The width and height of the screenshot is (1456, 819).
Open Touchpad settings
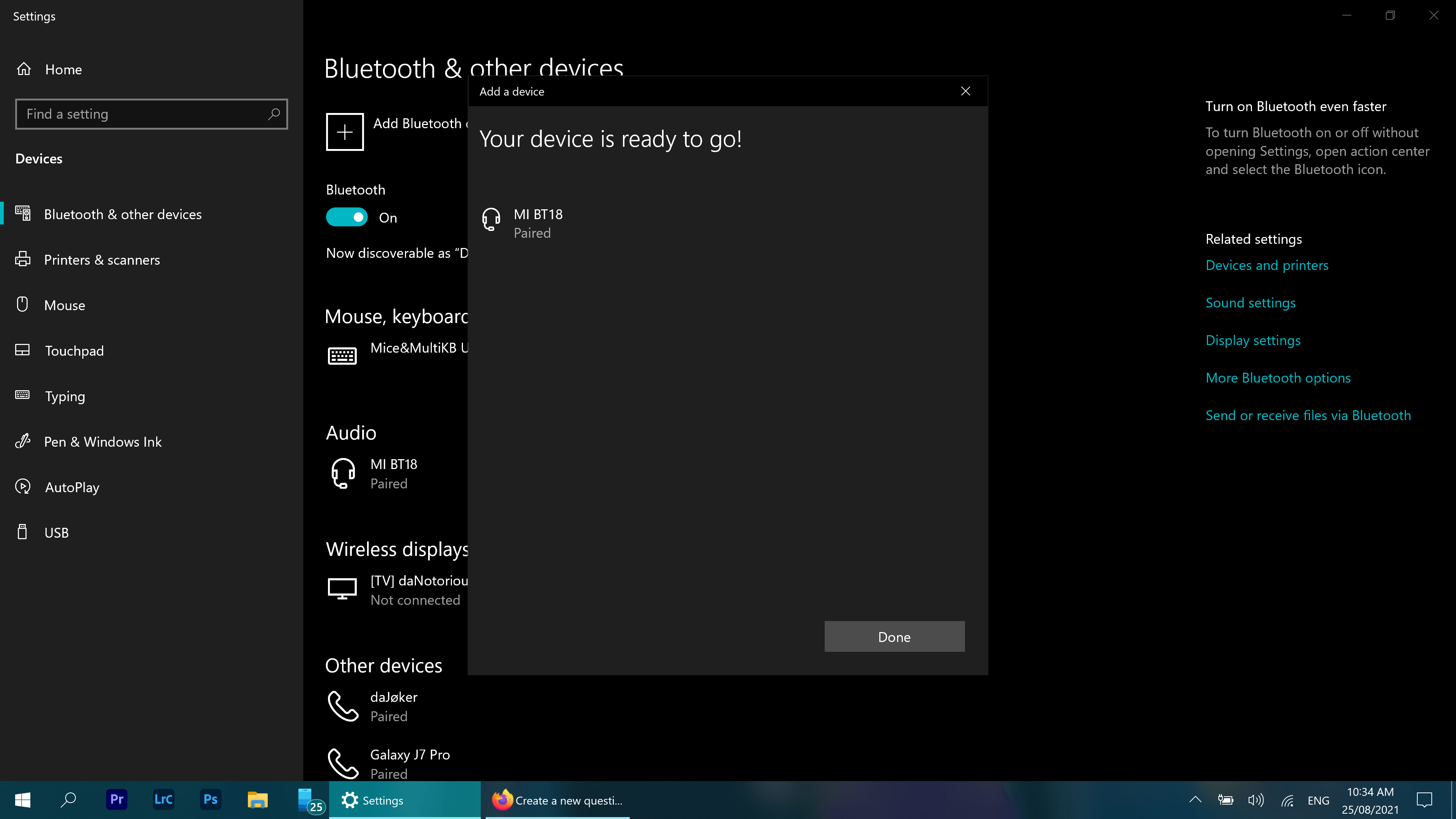coord(152,350)
